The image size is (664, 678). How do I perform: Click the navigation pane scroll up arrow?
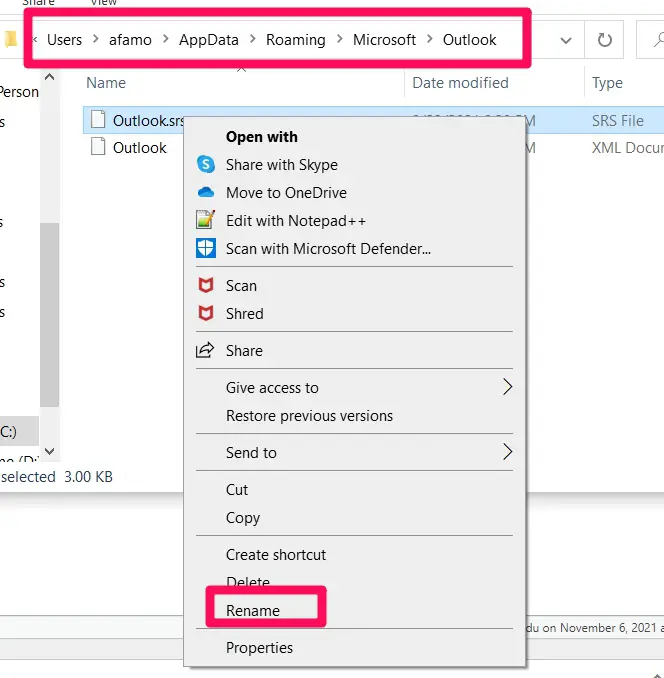(x=50, y=77)
